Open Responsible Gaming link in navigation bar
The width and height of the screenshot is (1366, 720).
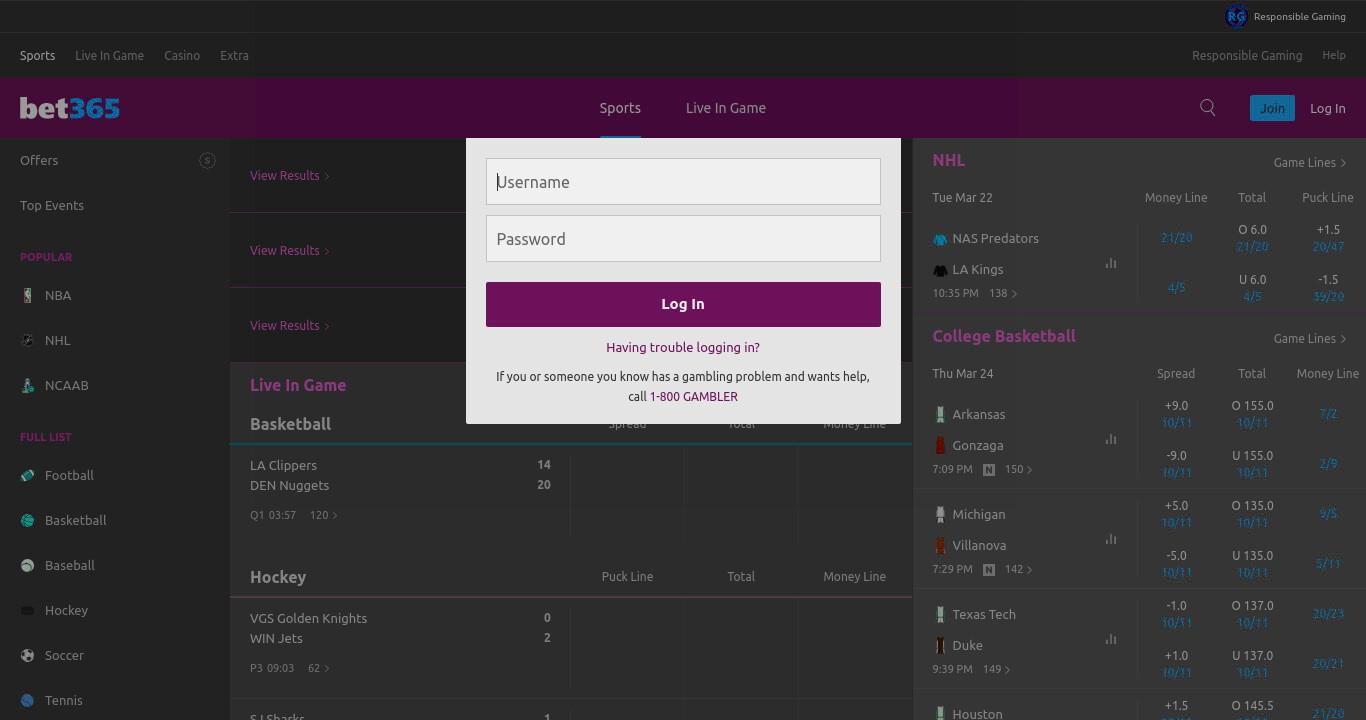(x=1247, y=55)
